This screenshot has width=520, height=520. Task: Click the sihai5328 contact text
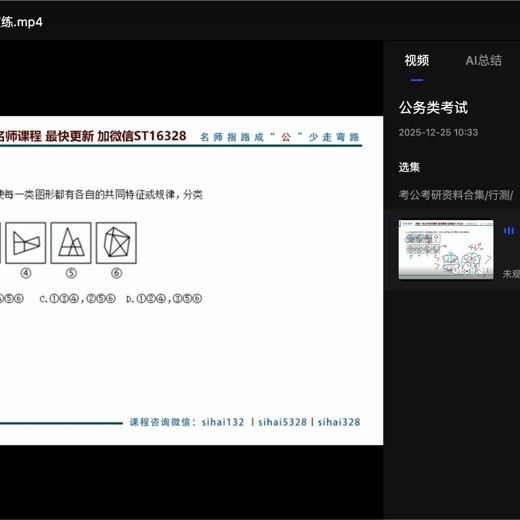[x=282, y=422]
